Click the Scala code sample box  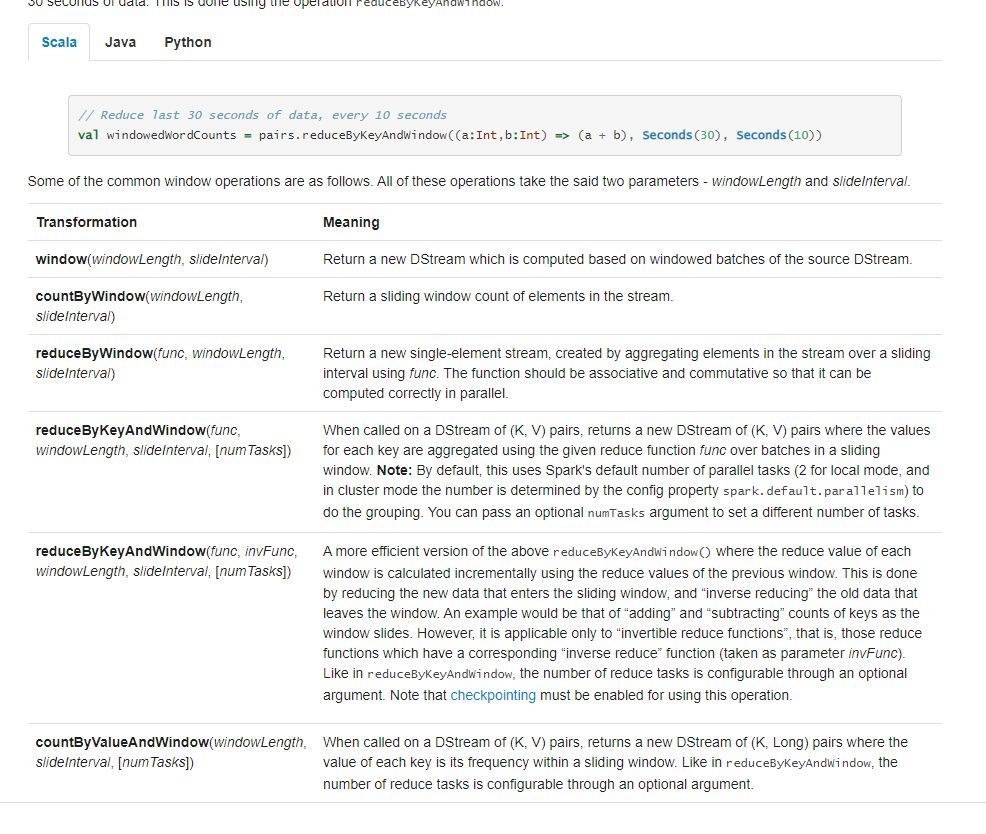point(484,125)
